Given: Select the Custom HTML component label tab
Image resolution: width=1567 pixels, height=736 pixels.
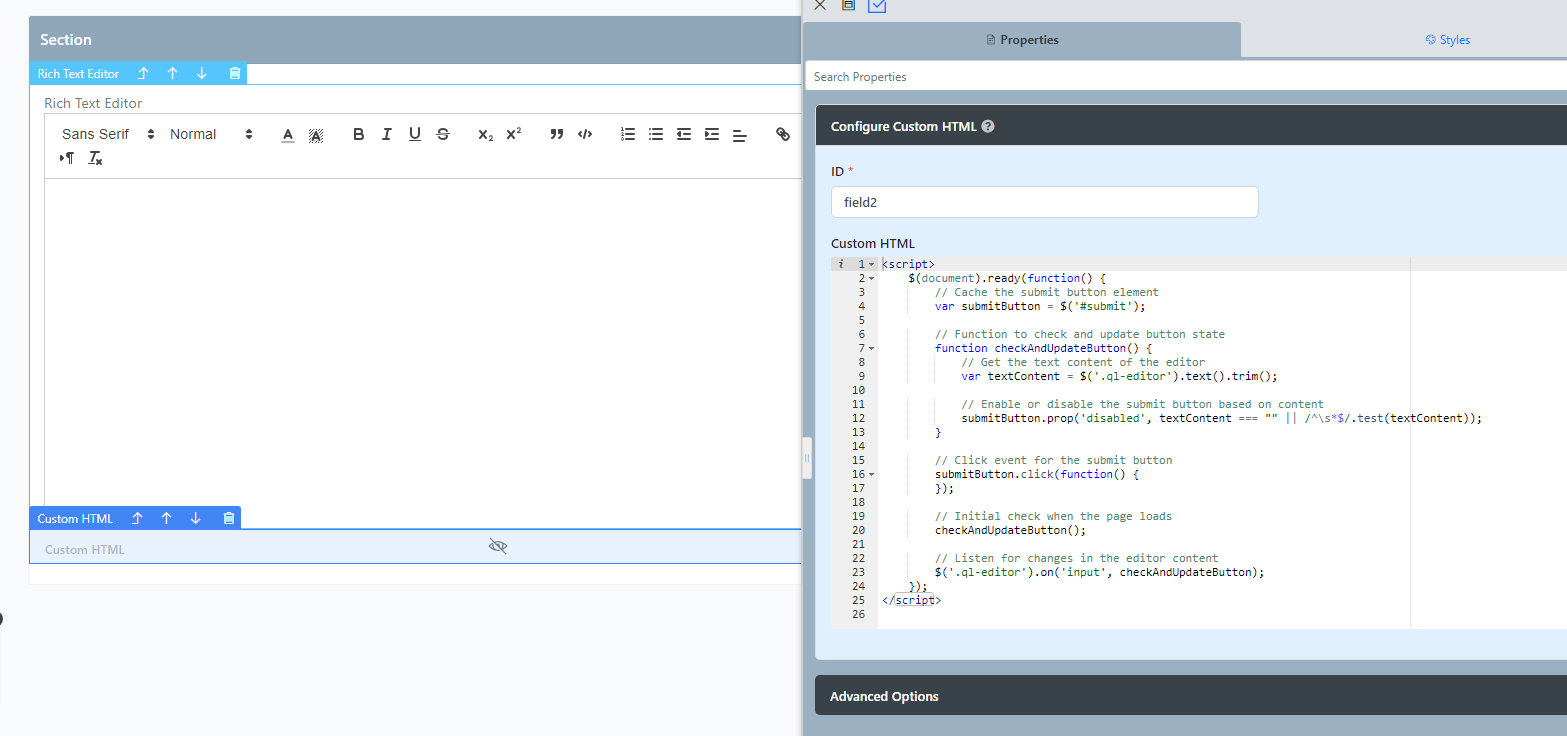Looking at the screenshot, I should pyautogui.click(x=75, y=518).
